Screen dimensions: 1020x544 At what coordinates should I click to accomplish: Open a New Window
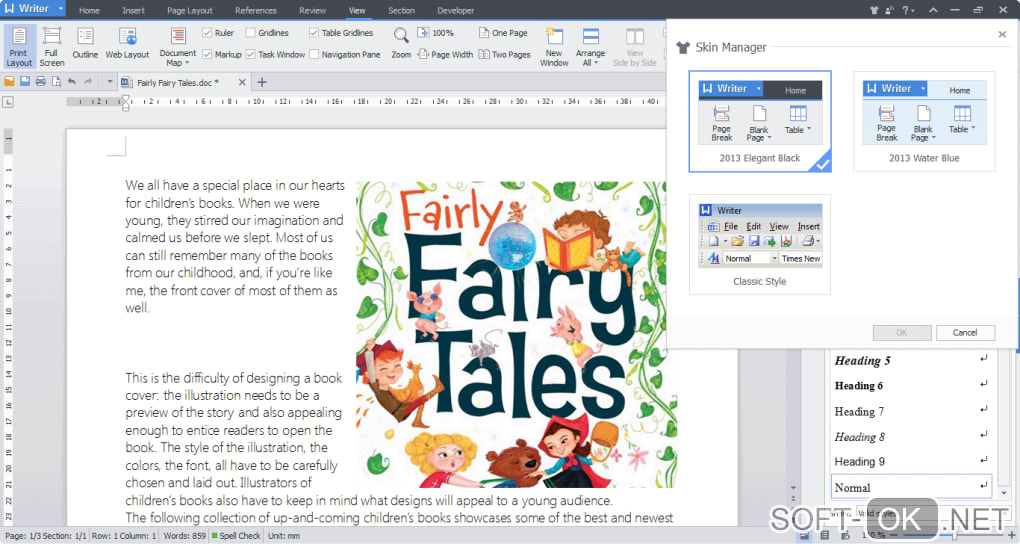click(554, 45)
